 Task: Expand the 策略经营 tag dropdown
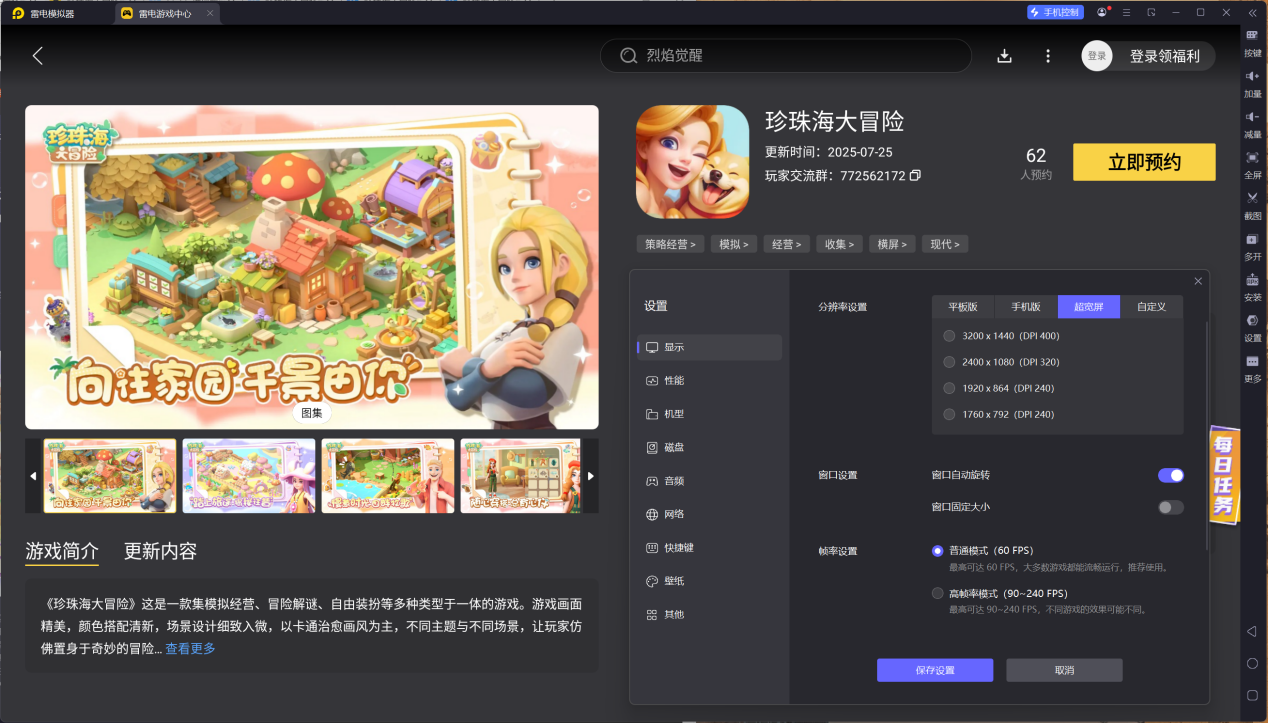point(670,243)
